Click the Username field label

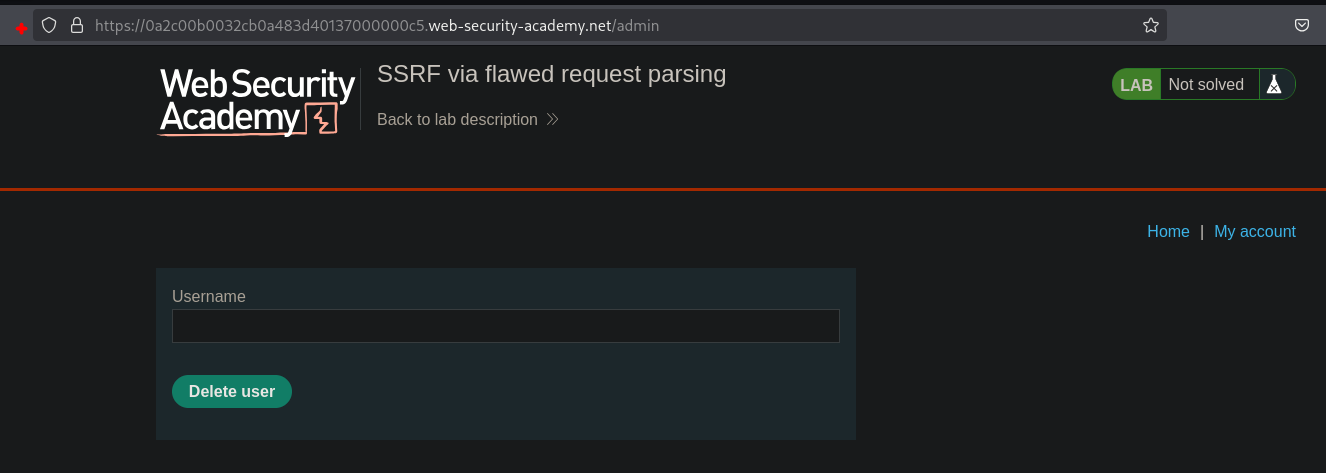coord(209,297)
